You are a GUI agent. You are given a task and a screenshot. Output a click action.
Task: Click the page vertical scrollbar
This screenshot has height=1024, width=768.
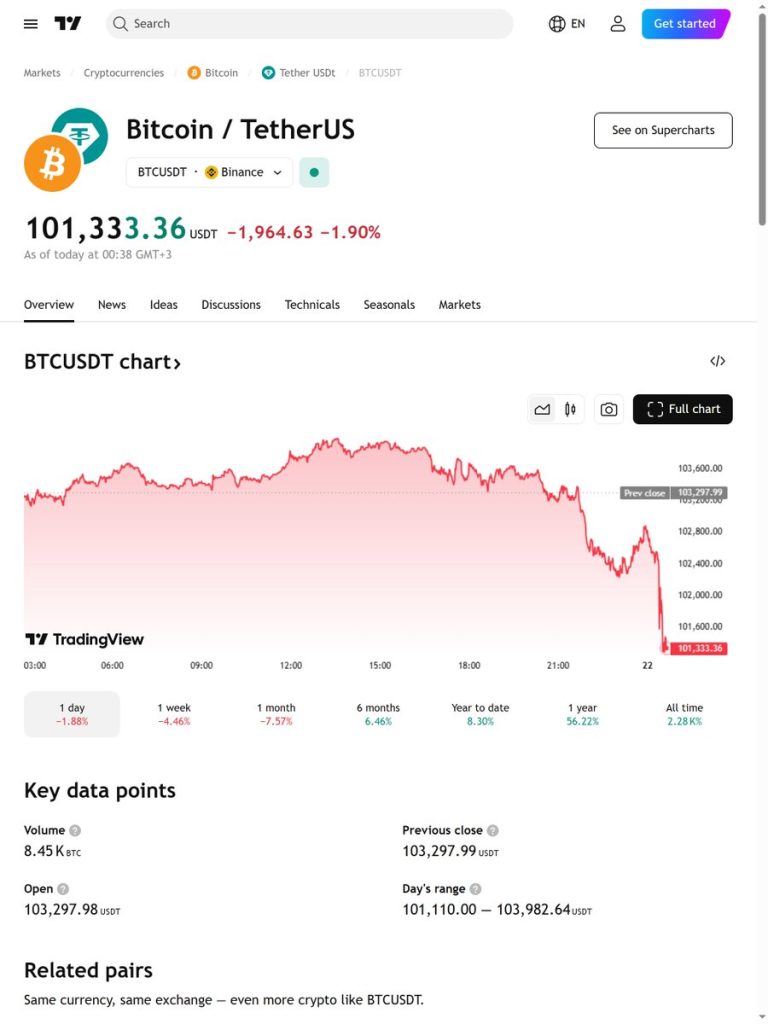(x=761, y=118)
